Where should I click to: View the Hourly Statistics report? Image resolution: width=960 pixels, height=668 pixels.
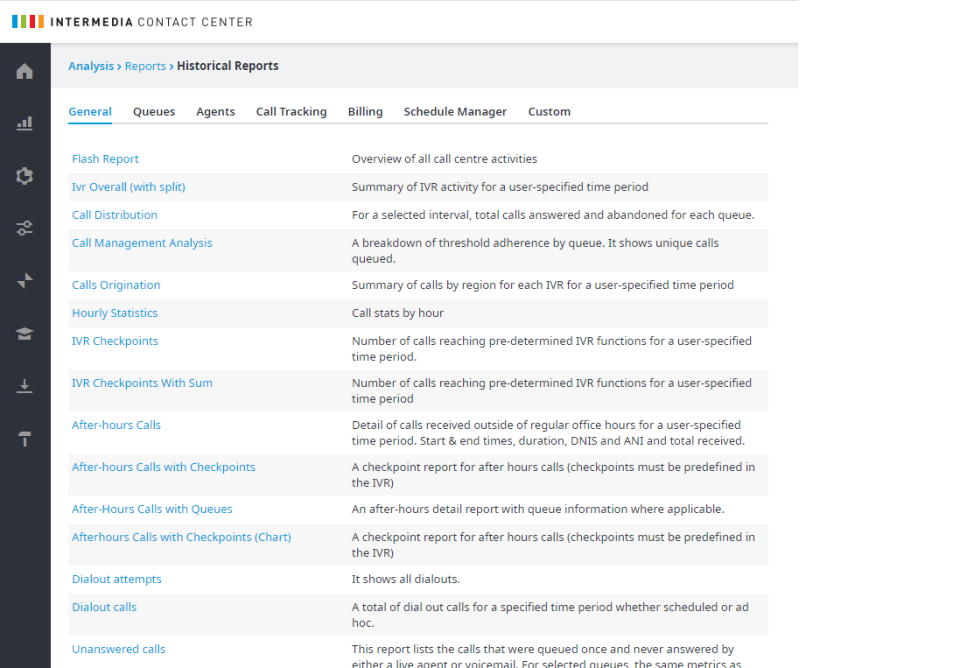pyautogui.click(x=114, y=312)
